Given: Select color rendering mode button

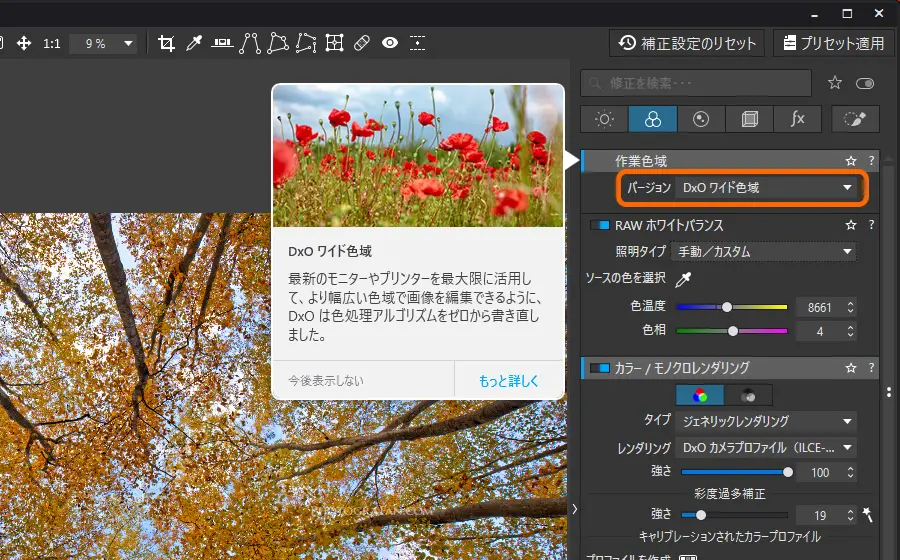Looking at the screenshot, I should click(700, 395).
